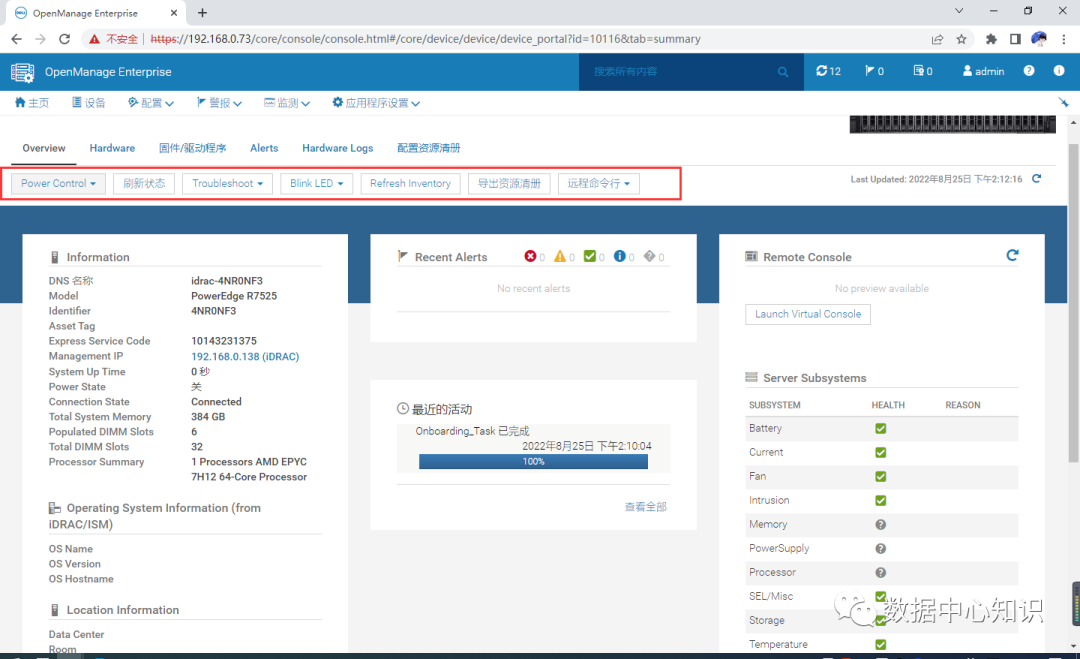Click the 刷新状态 button
Image resolution: width=1080 pixels, height=659 pixels.
pyautogui.click(x=144, y=183)
